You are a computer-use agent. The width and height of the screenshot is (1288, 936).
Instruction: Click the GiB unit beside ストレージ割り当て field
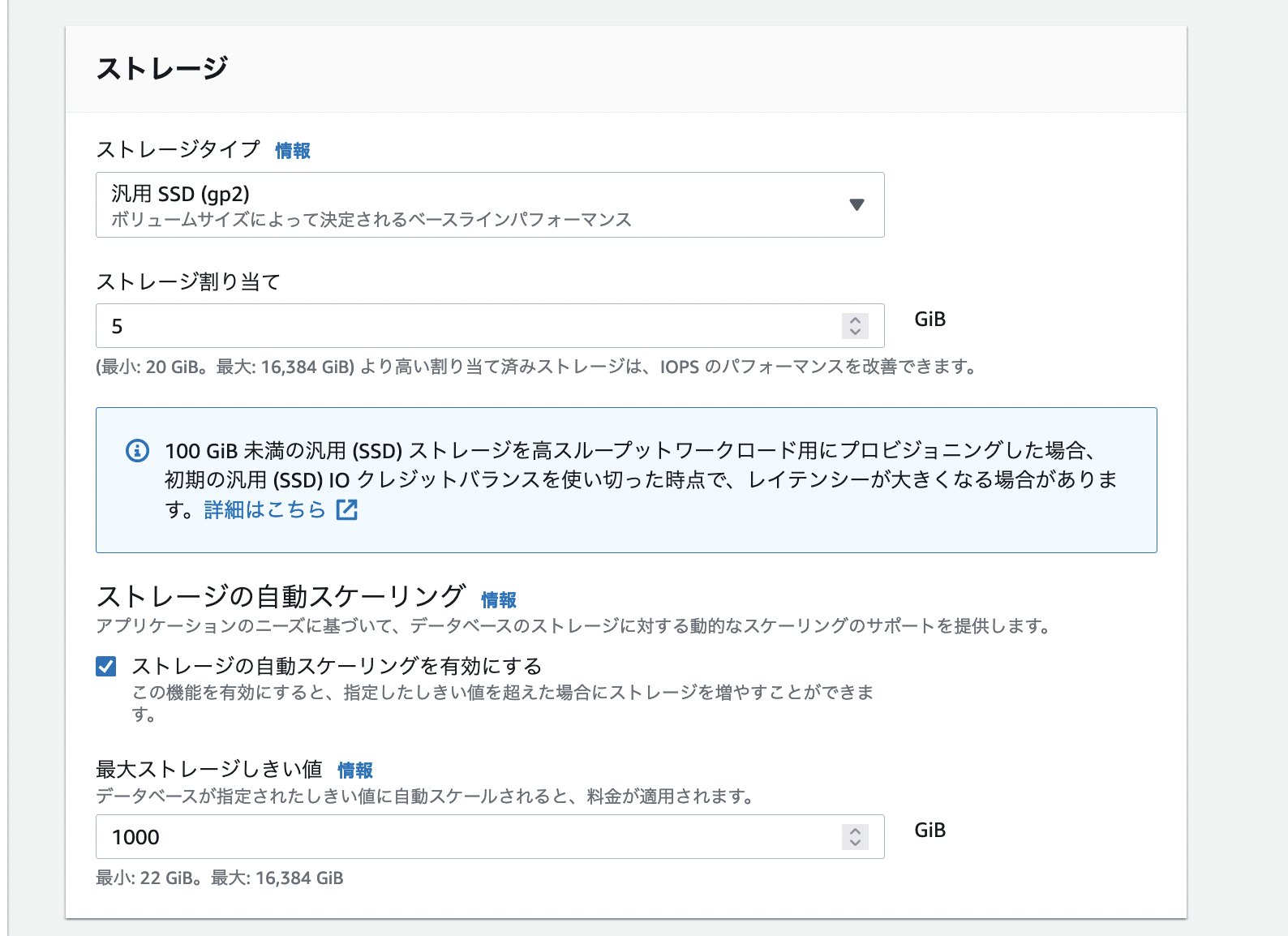point(930,320)
